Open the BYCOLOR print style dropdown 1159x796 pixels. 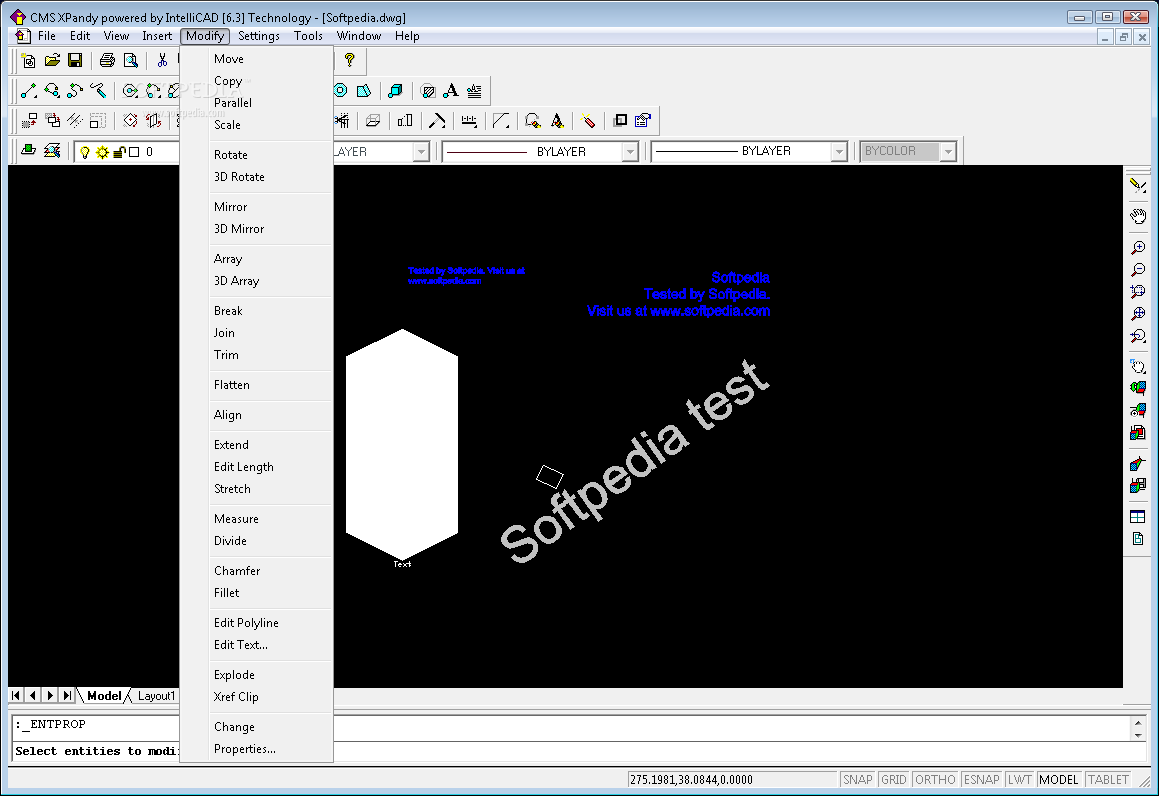point(908,152)
